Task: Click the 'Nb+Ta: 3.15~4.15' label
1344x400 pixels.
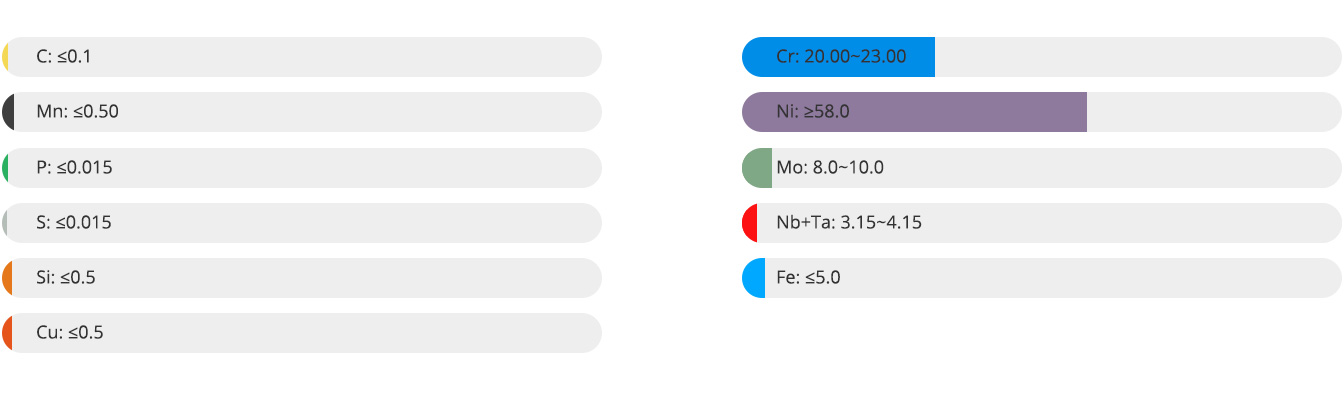Action: [849, 223]
